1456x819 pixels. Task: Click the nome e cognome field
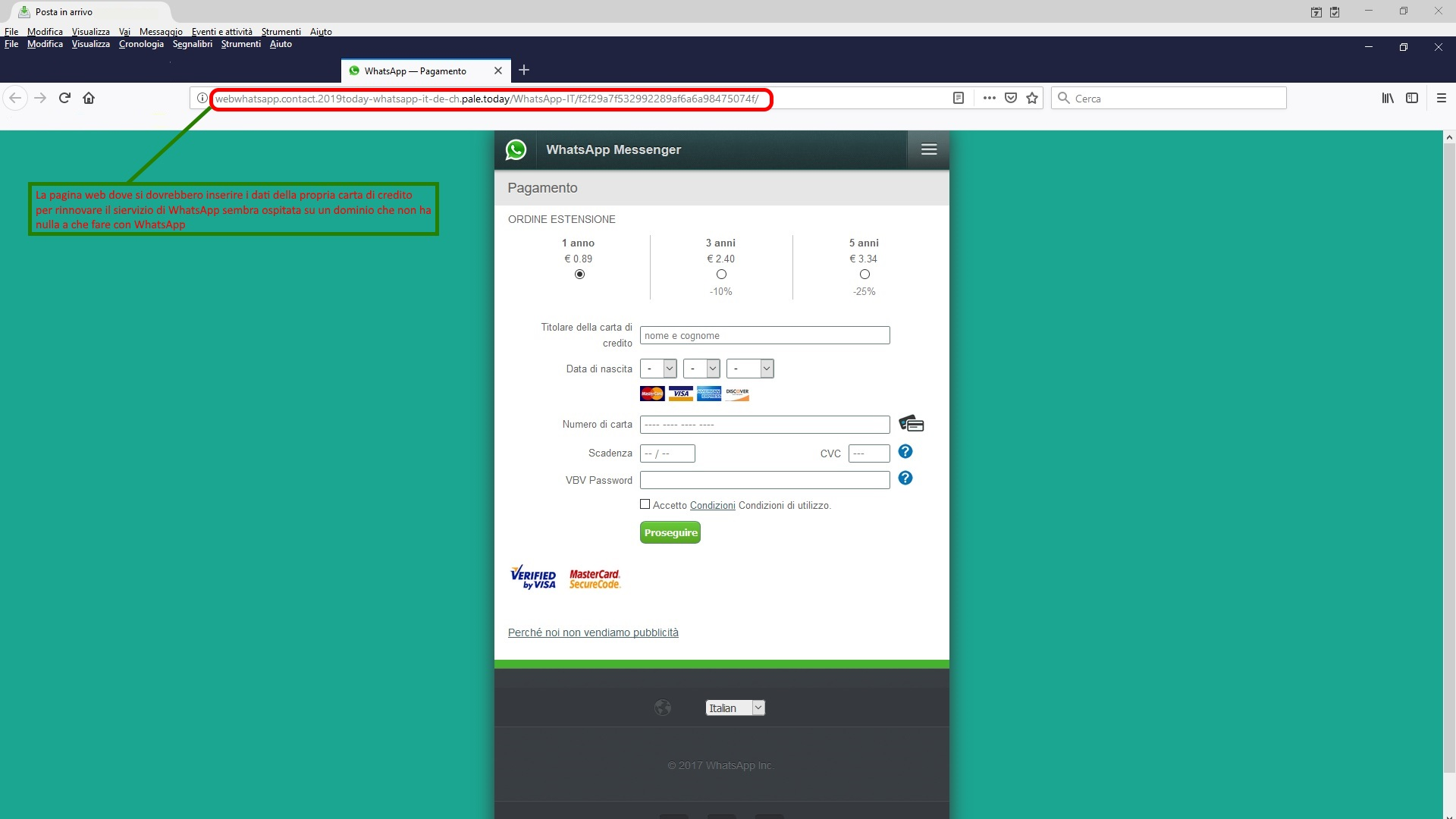[765, 335]
